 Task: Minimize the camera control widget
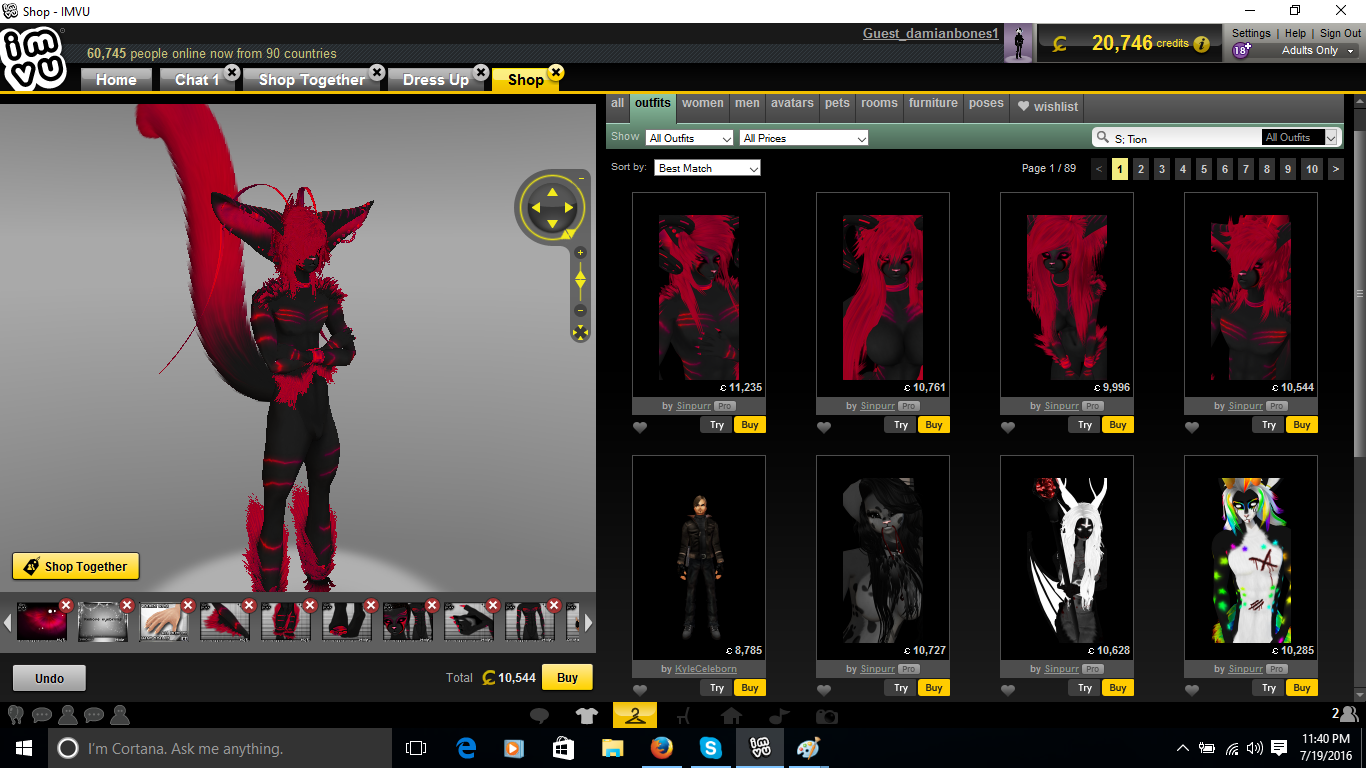[581, 178]
